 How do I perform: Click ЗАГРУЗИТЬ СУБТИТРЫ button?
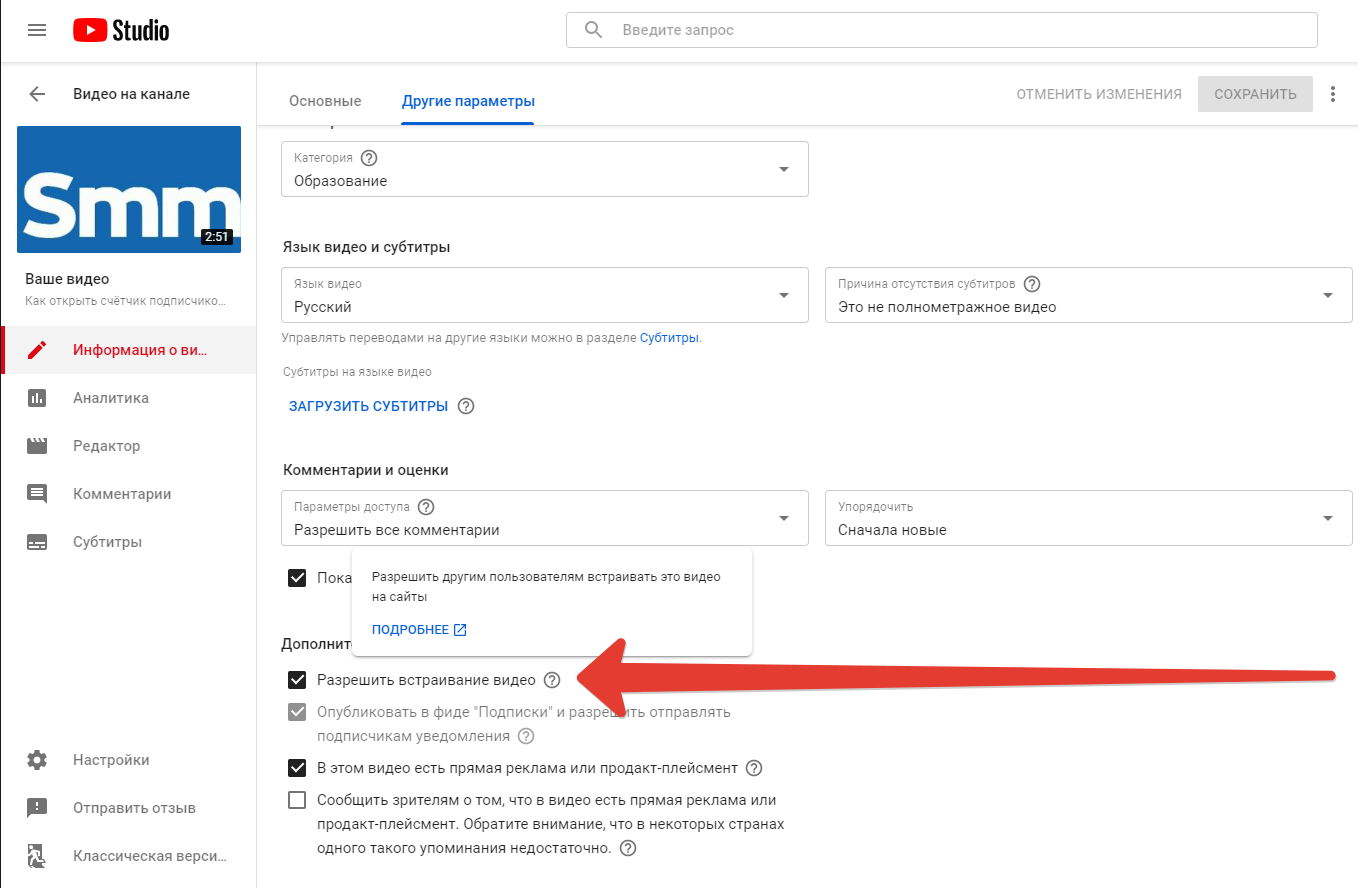click(369, 406)
